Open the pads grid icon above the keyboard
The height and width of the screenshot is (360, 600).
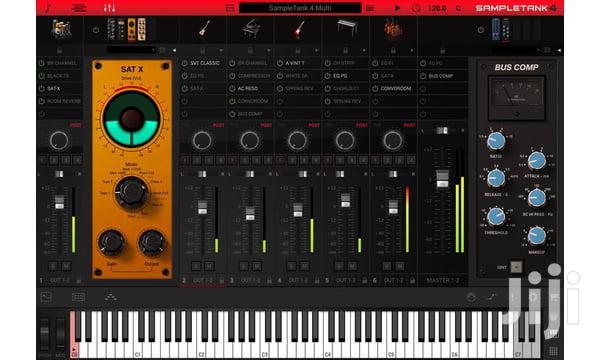[x=78, y=297]
